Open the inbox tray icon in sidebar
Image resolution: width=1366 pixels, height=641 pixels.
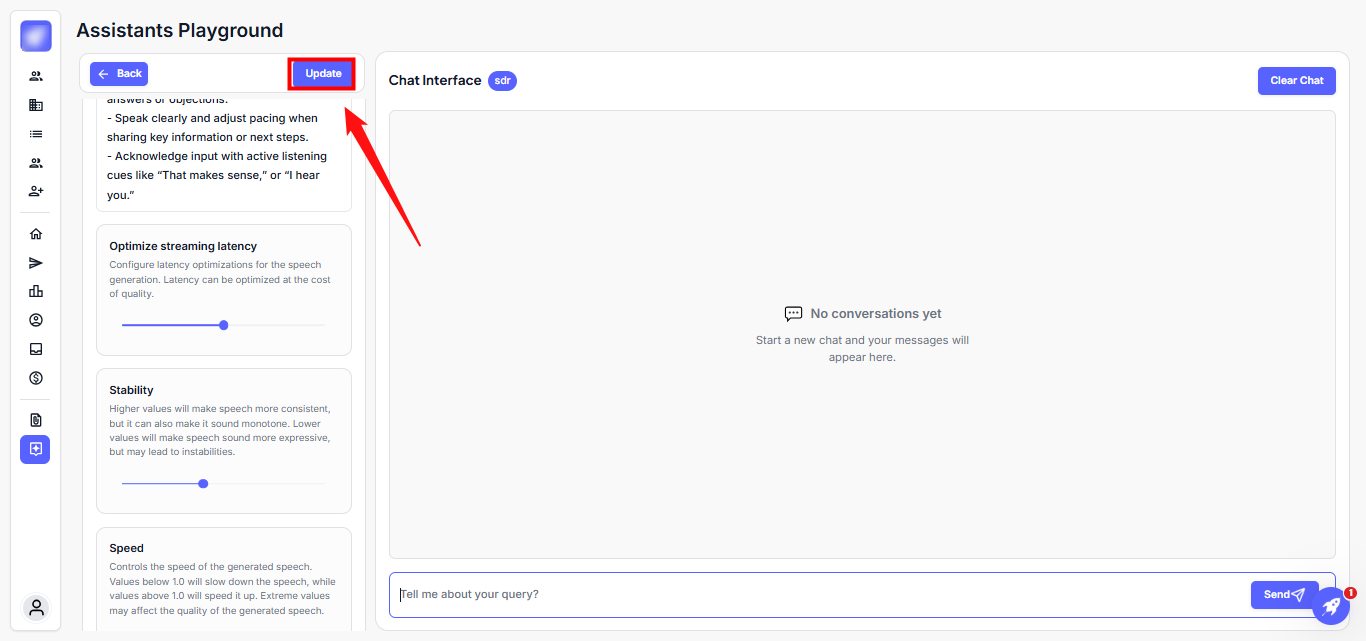pos(36,349)
